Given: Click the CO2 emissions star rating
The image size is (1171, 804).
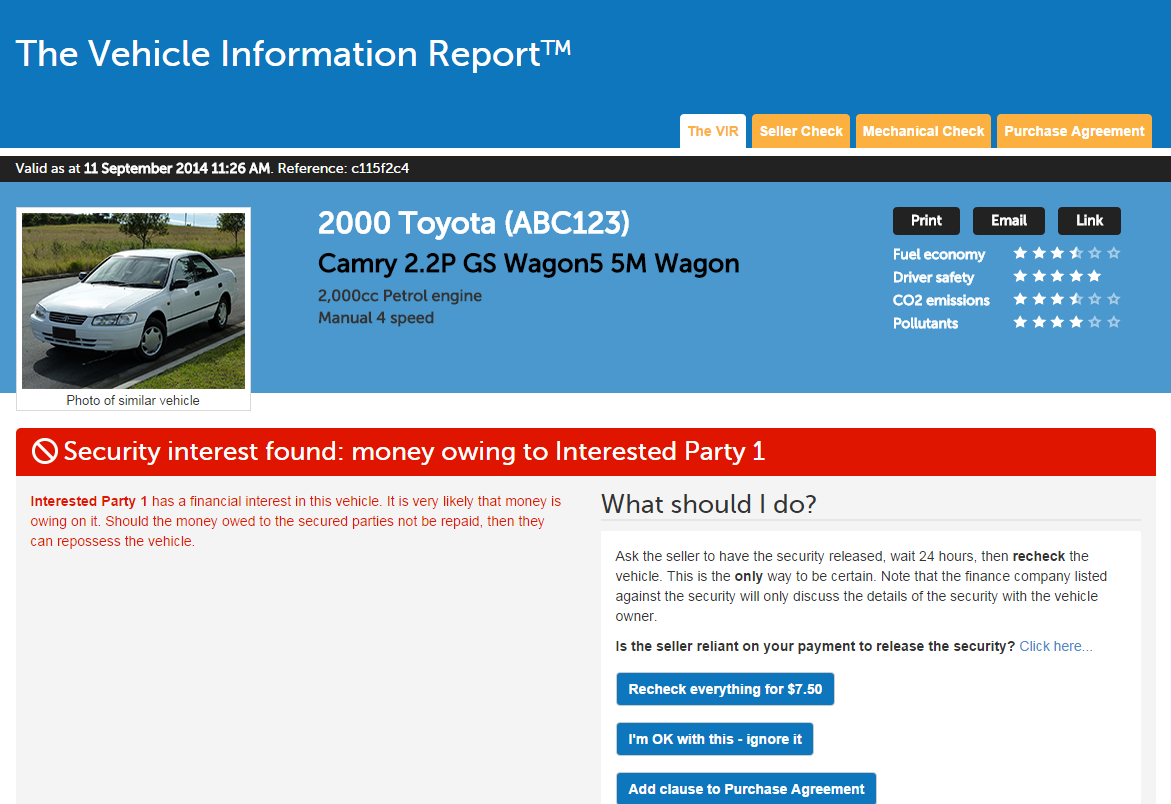Looking at the screenshot, I should [x=1066, y=299].
